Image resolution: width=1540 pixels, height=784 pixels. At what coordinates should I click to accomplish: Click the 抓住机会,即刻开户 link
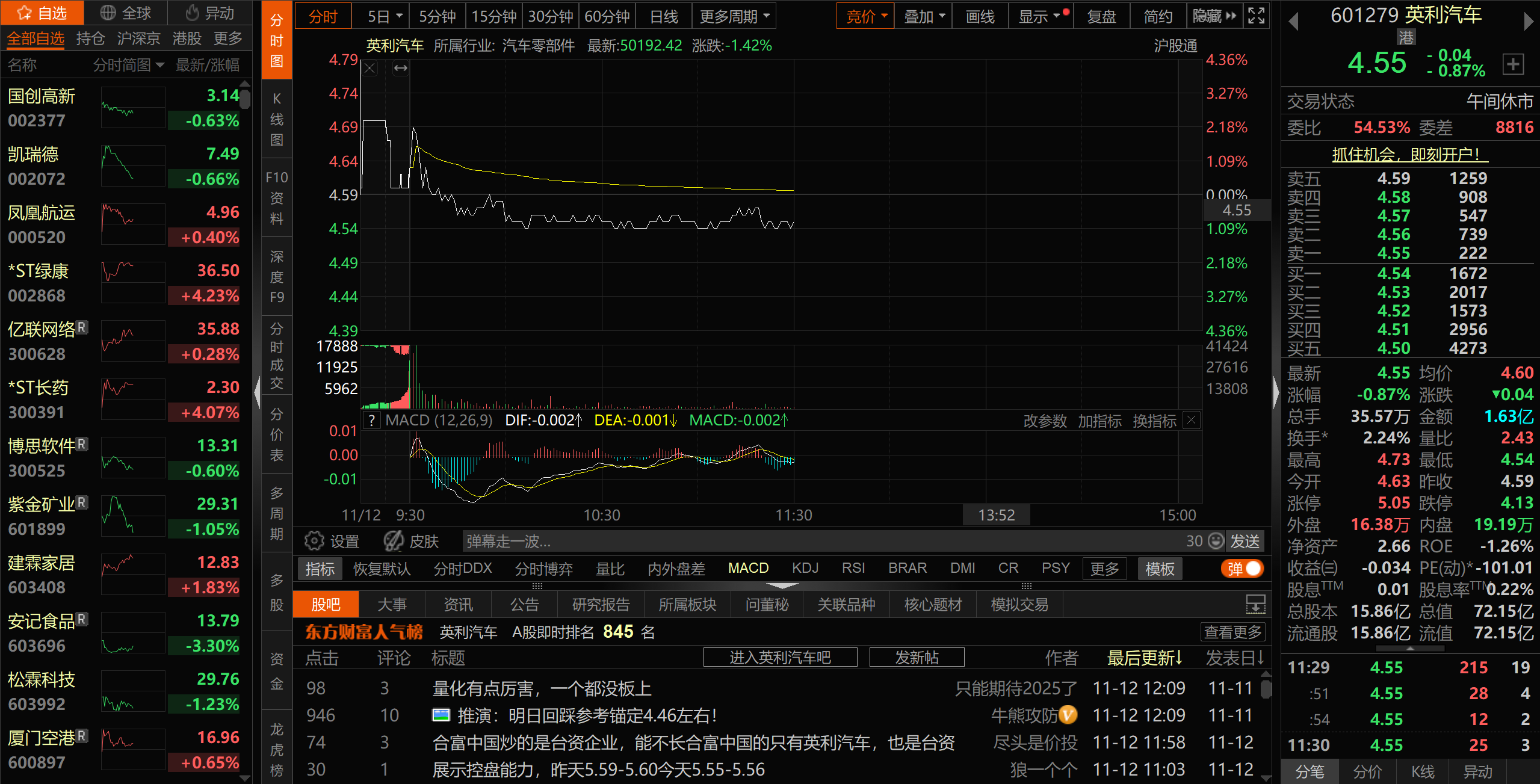point(1409,155)
